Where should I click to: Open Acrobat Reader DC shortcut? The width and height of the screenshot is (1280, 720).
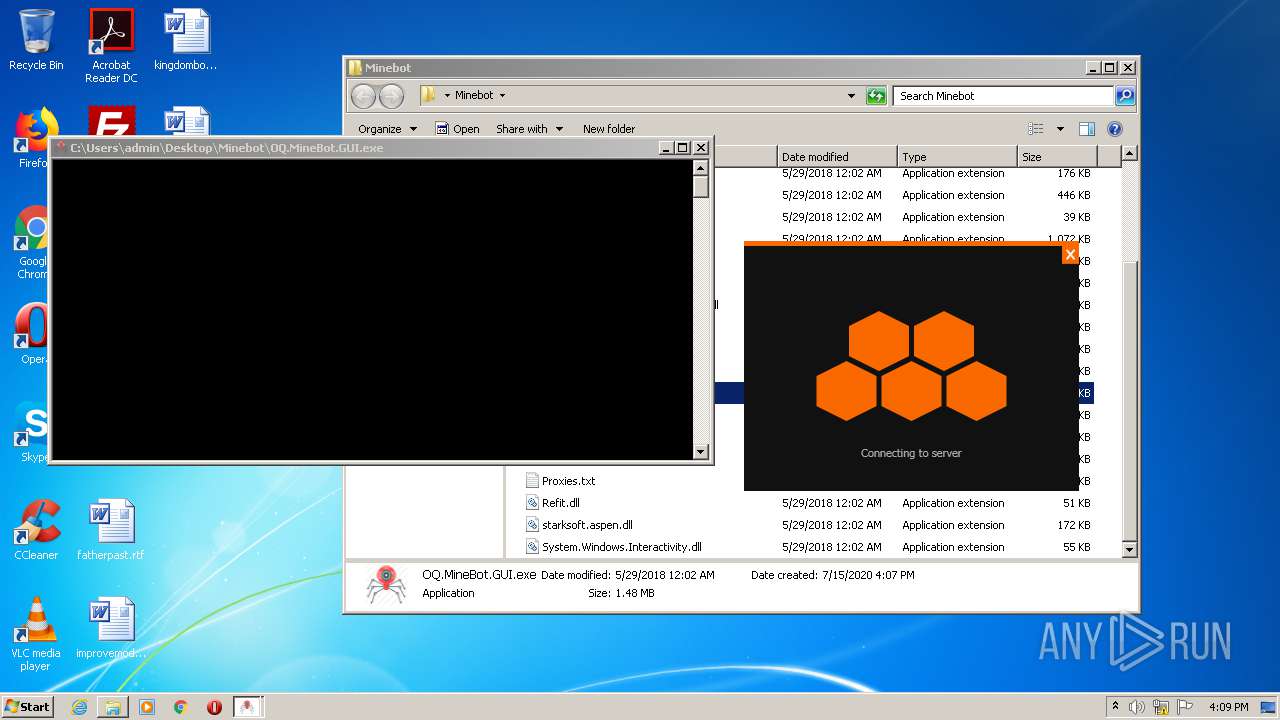[x=111, y=46]
